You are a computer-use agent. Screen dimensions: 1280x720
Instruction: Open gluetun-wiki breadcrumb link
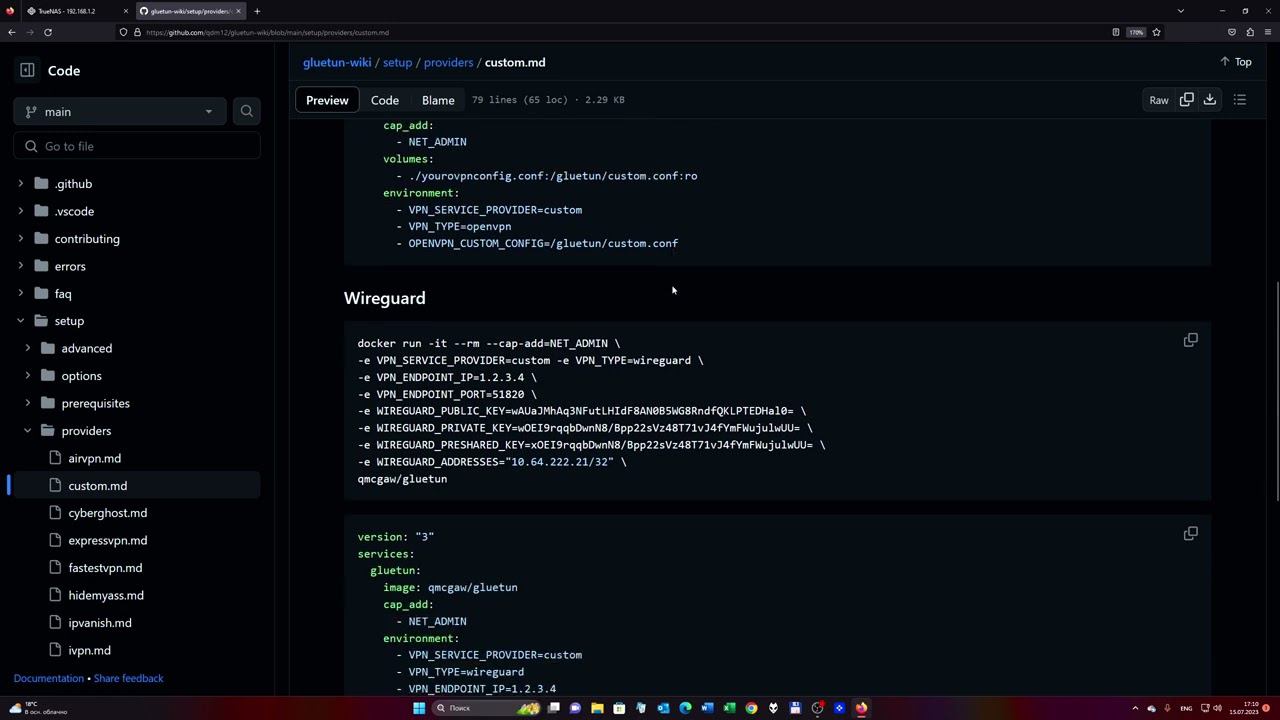coord(337,62)
